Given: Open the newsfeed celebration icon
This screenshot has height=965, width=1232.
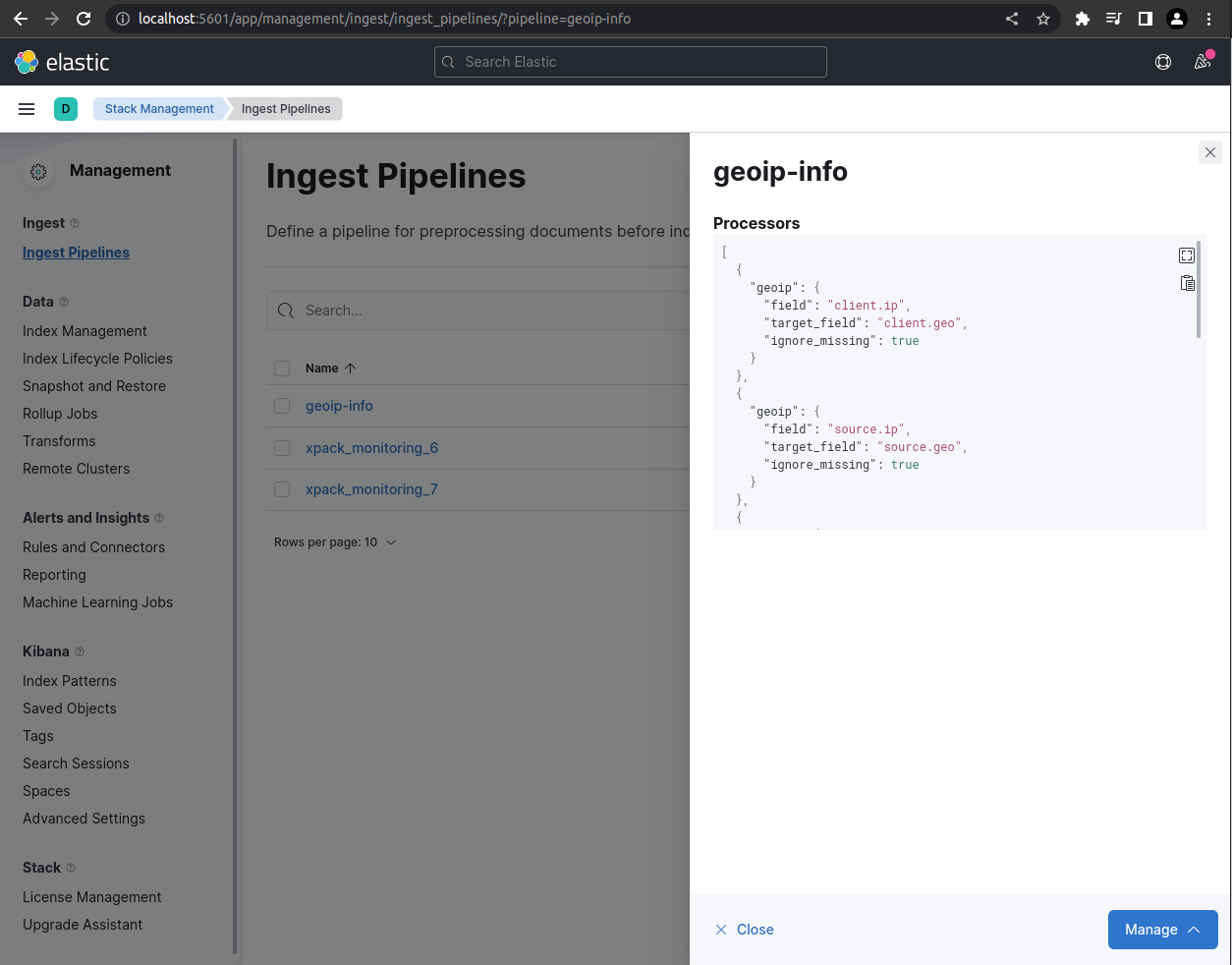Looking at the screenshot, I should click(x=1203, y=62).
